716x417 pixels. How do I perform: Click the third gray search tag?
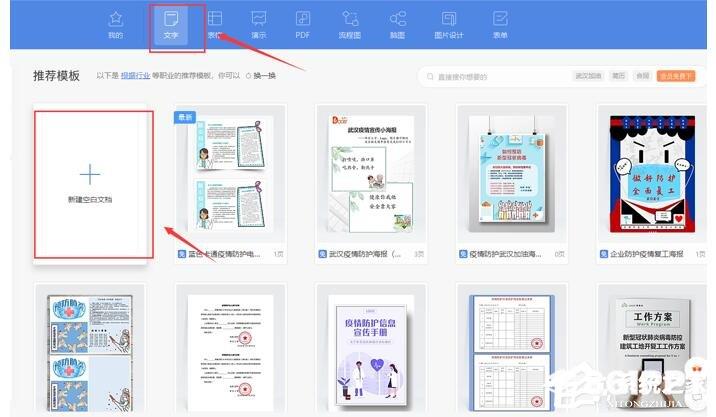point(642,76)
